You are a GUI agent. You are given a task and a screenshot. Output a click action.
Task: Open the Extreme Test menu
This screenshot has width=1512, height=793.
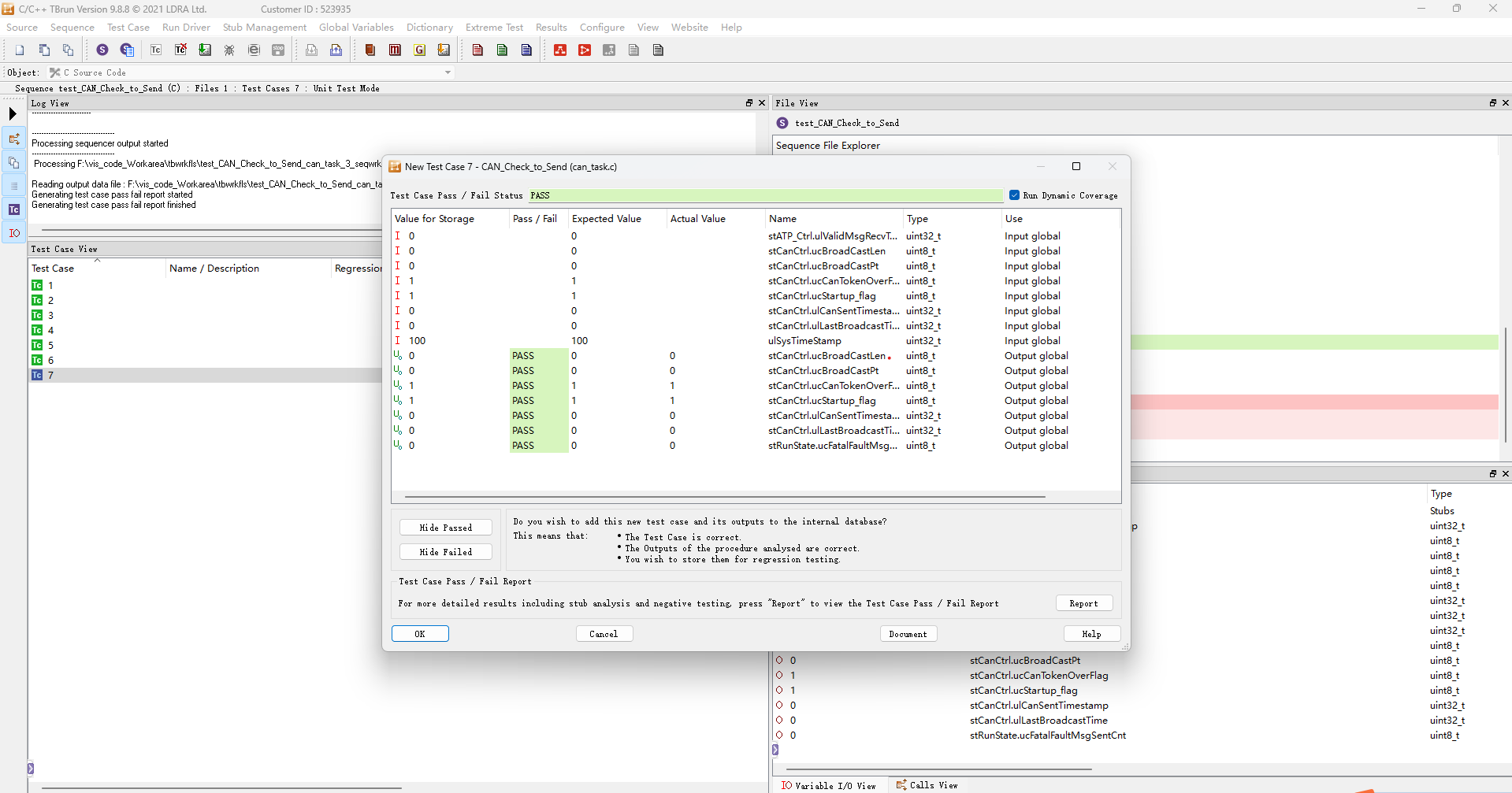(x=494, y=28)
